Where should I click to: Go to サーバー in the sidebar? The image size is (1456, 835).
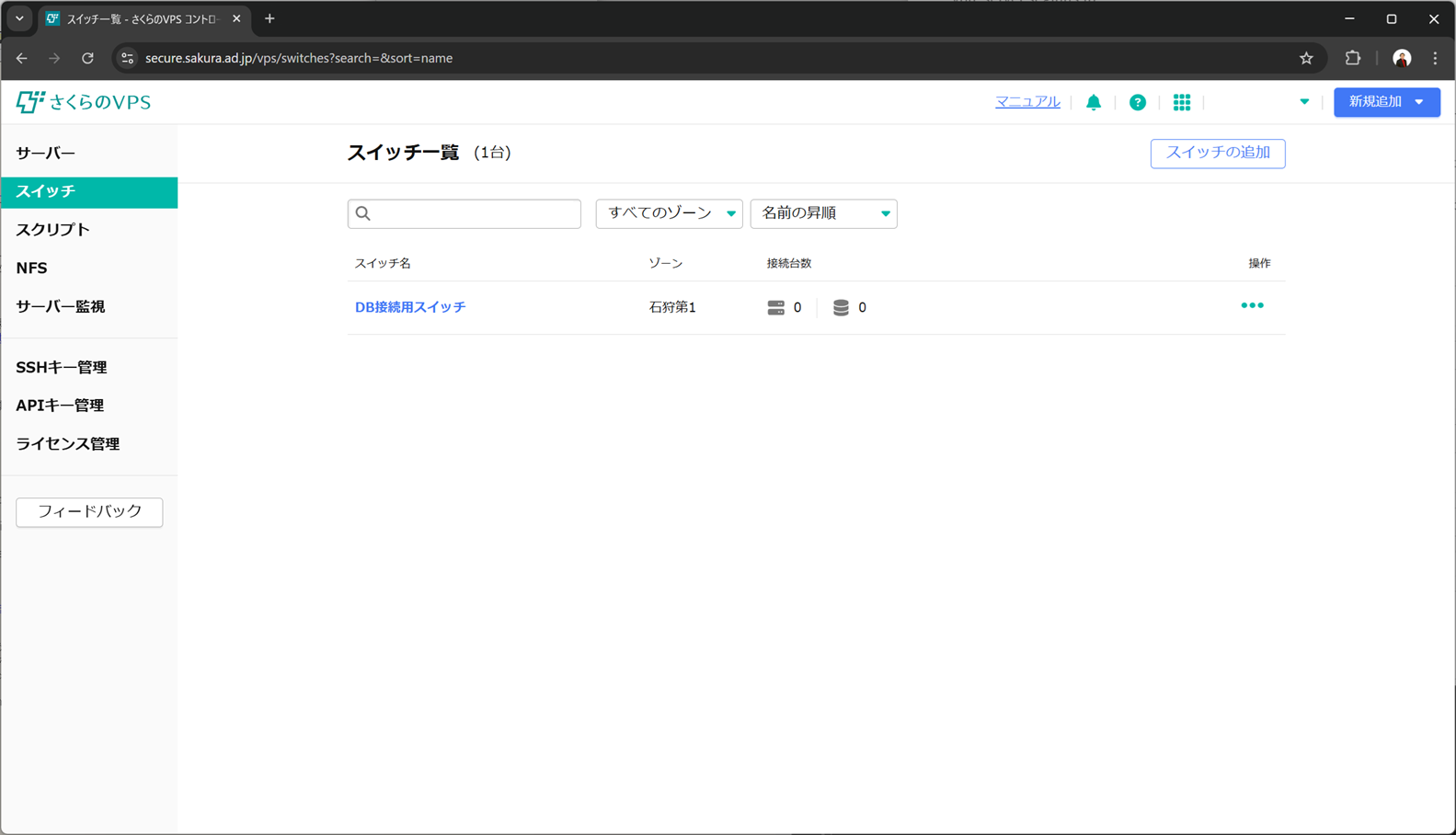46,154
